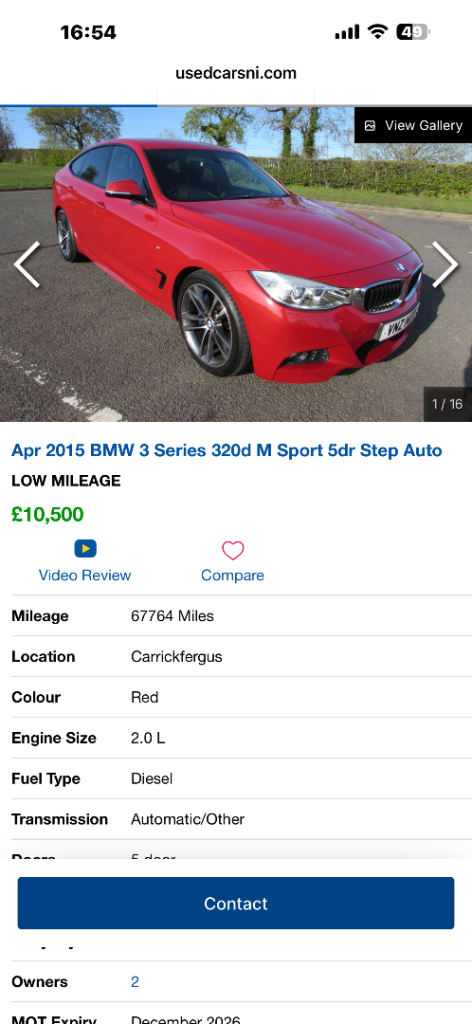Tap the Compare heart icon

(x=232, y=550)
